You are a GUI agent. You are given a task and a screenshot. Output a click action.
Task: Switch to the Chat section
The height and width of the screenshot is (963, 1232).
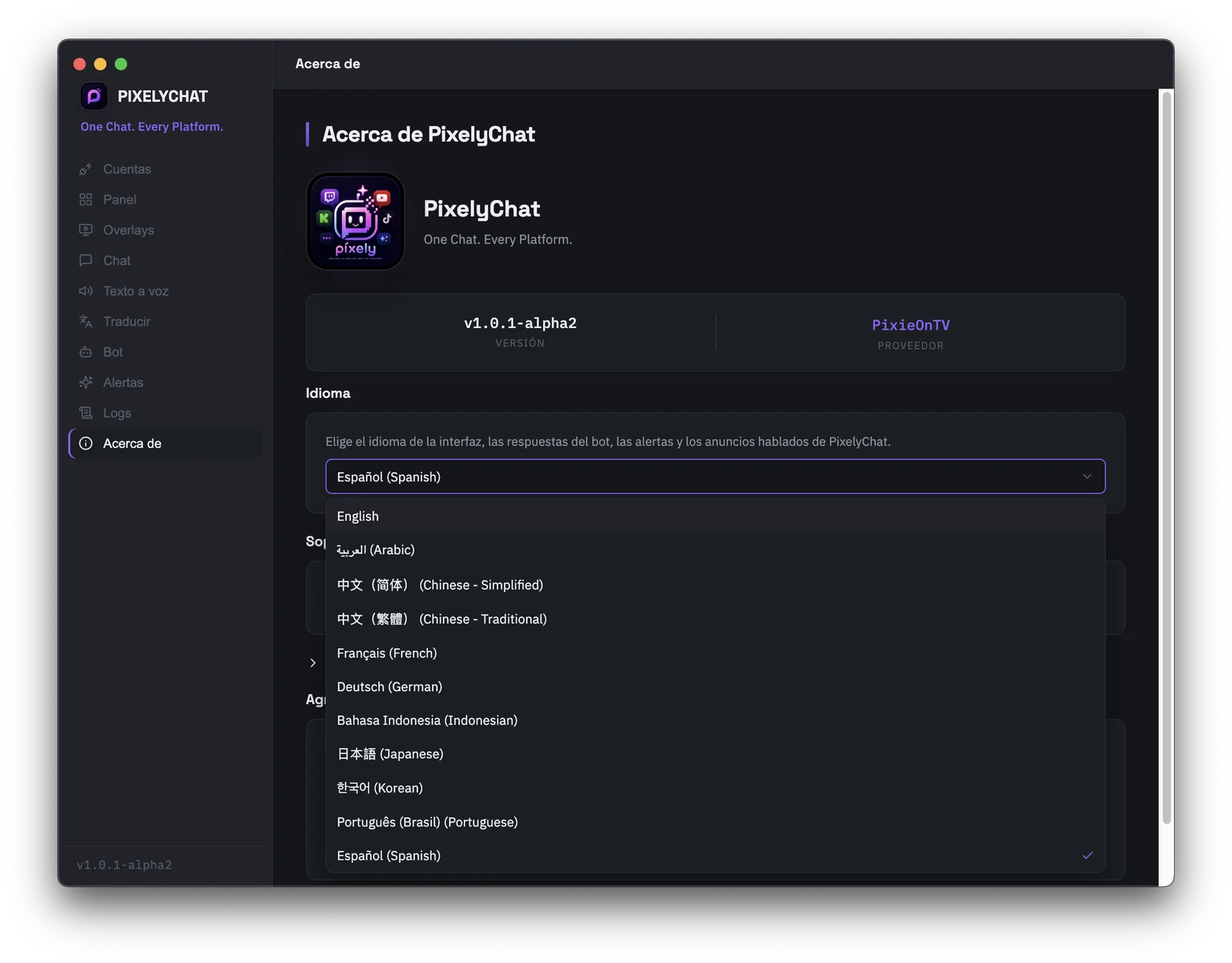(165, 260)
